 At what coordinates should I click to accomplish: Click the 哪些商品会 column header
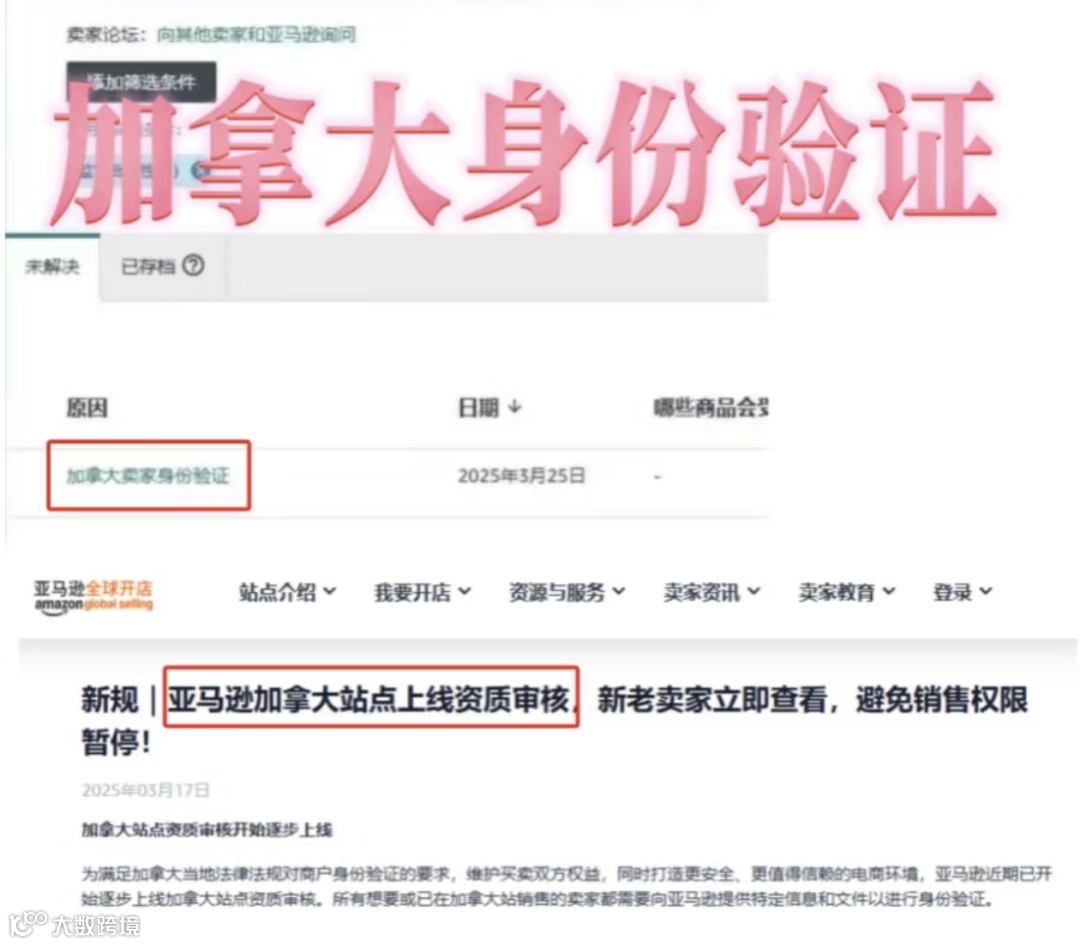tap(711, 408)
